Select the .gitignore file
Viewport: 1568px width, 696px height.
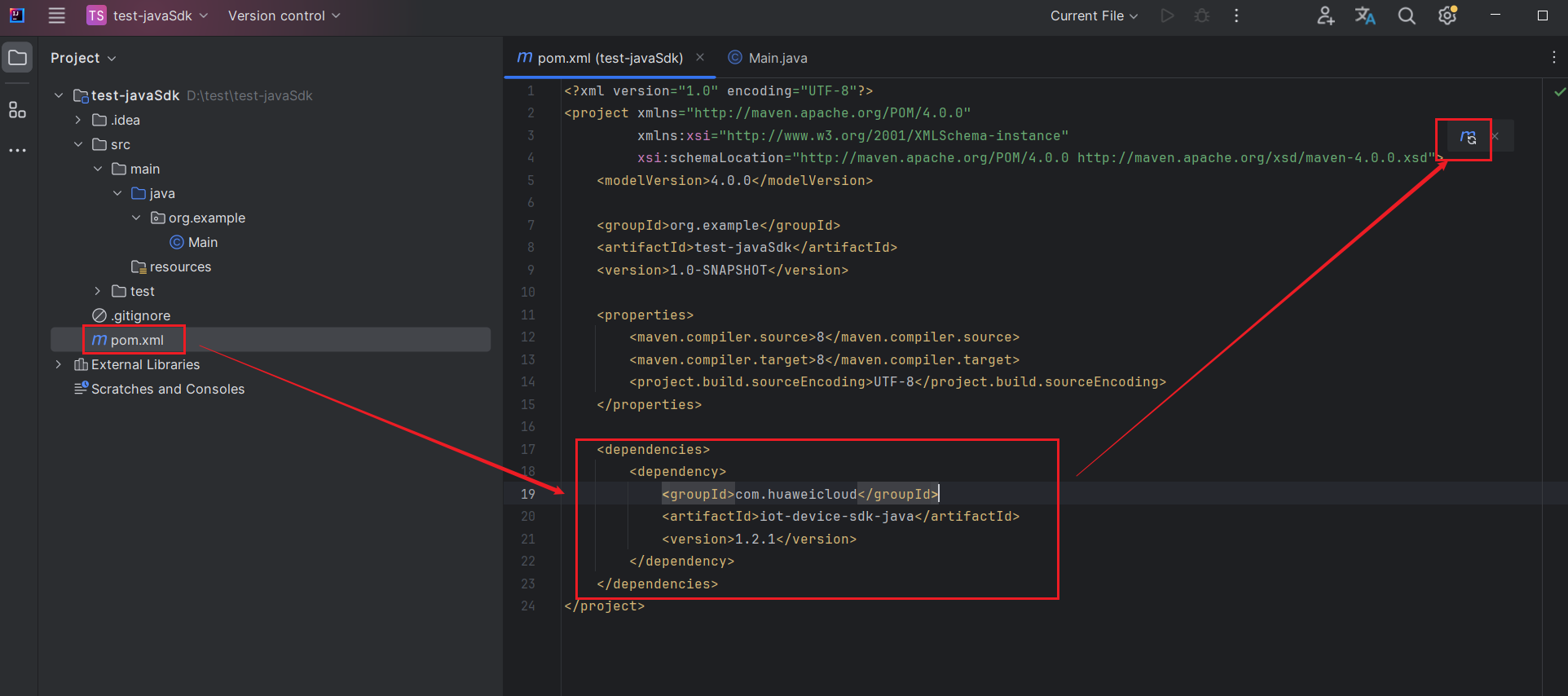131,315
